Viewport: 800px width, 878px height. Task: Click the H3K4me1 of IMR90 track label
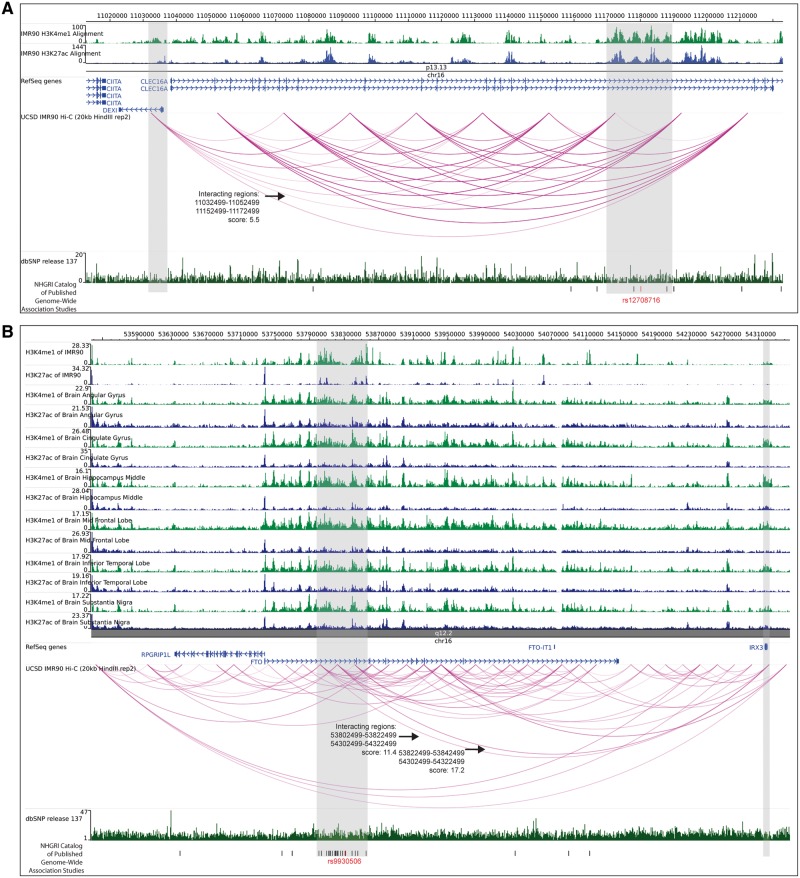[54, 353]
